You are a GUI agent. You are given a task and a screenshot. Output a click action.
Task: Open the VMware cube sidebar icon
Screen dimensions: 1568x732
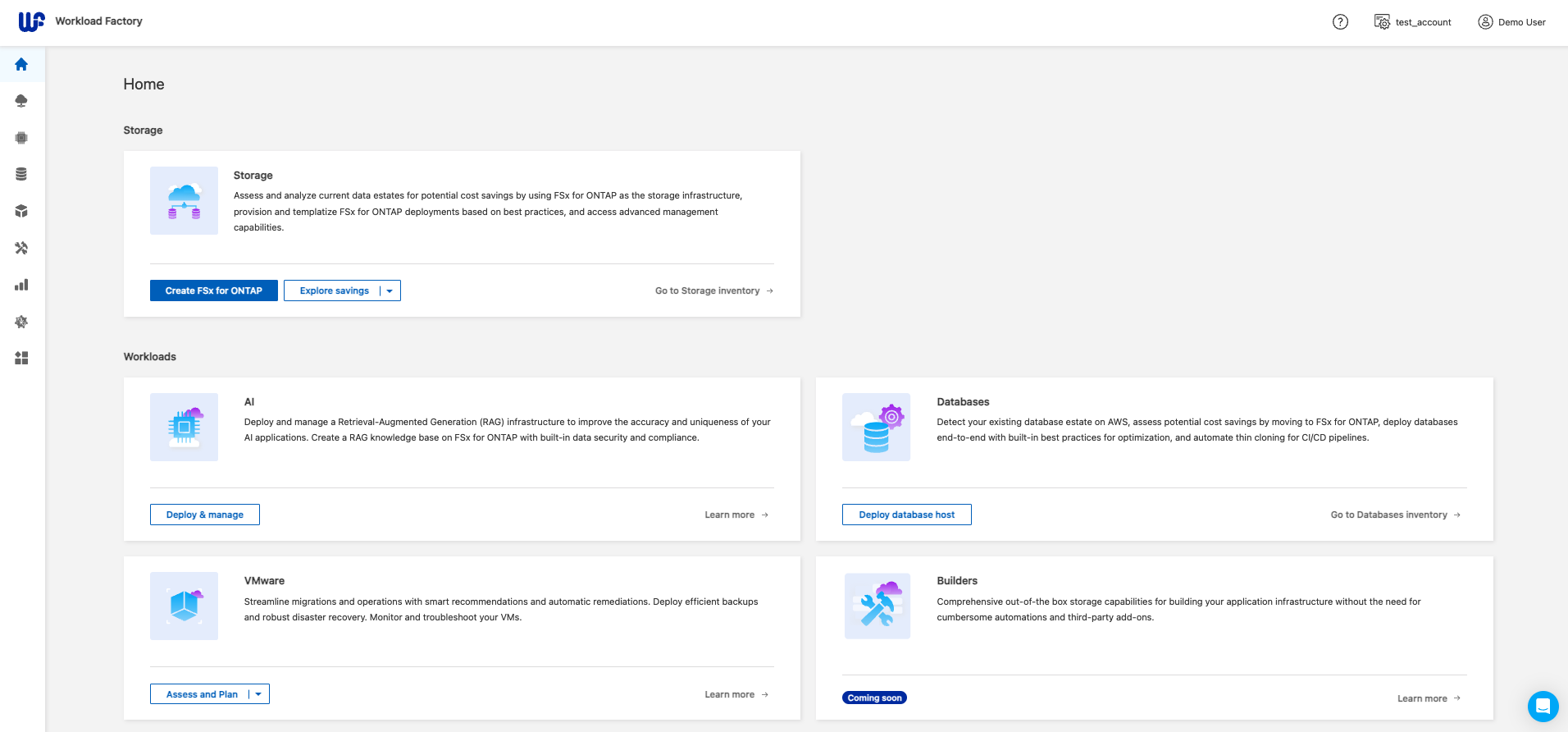[21, 211]
